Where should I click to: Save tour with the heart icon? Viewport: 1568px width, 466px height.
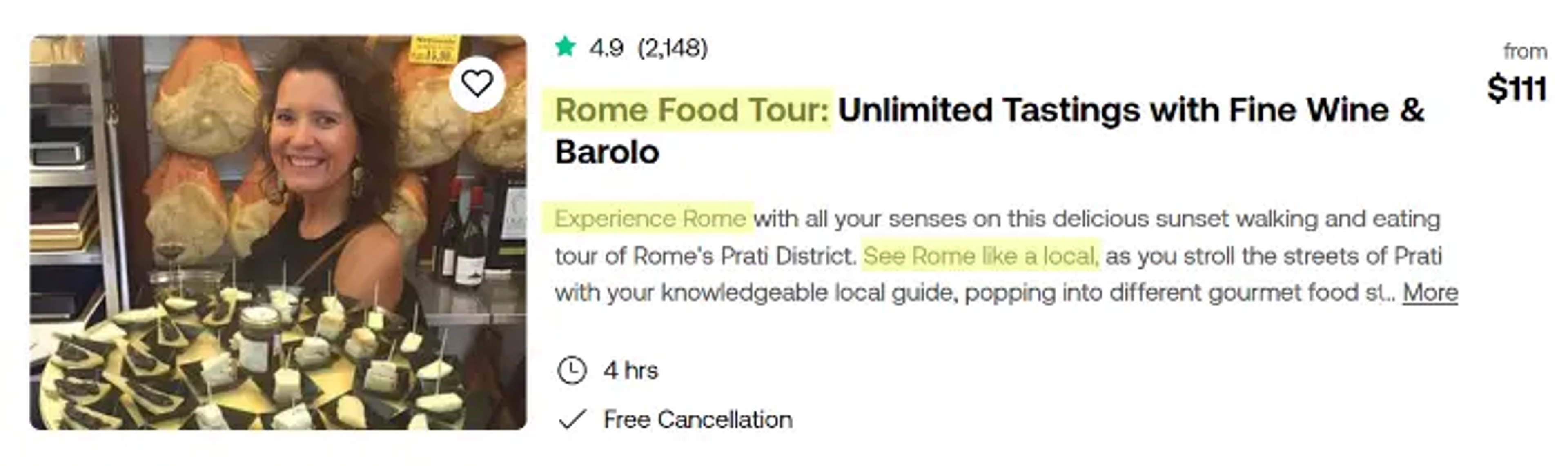tap(477, 83)
